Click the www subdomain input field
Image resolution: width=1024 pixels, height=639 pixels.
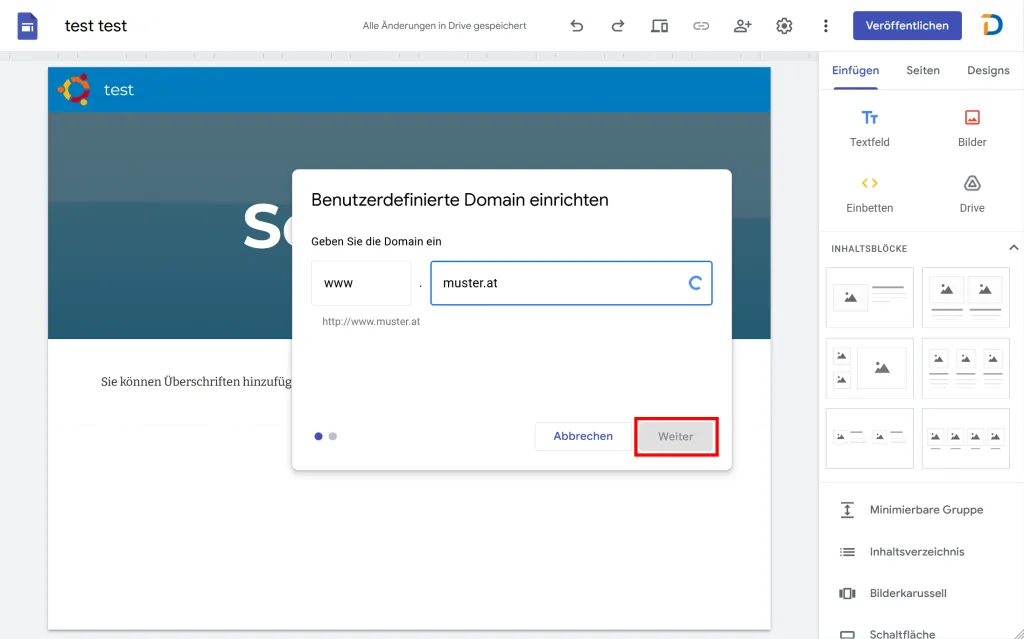click(x=360, y=283)
